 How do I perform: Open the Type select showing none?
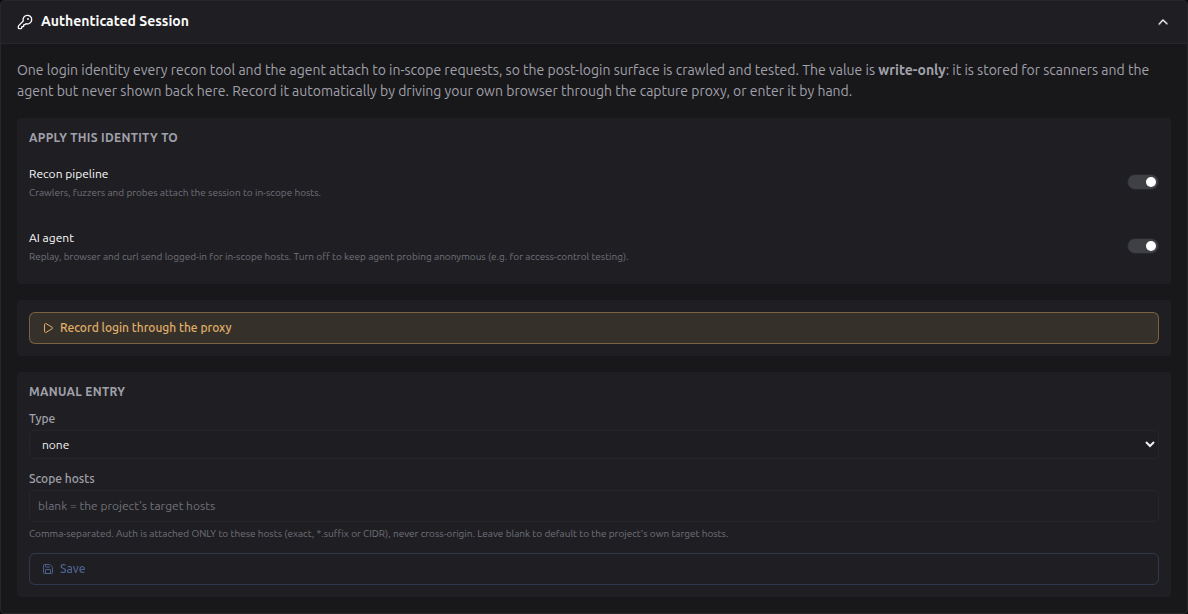click(593, 445)
